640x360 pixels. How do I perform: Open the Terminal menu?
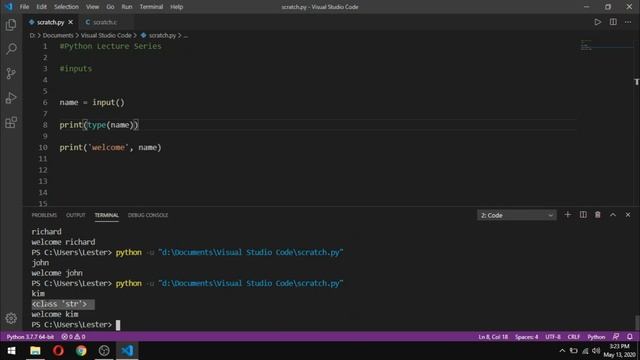[151, 7]
